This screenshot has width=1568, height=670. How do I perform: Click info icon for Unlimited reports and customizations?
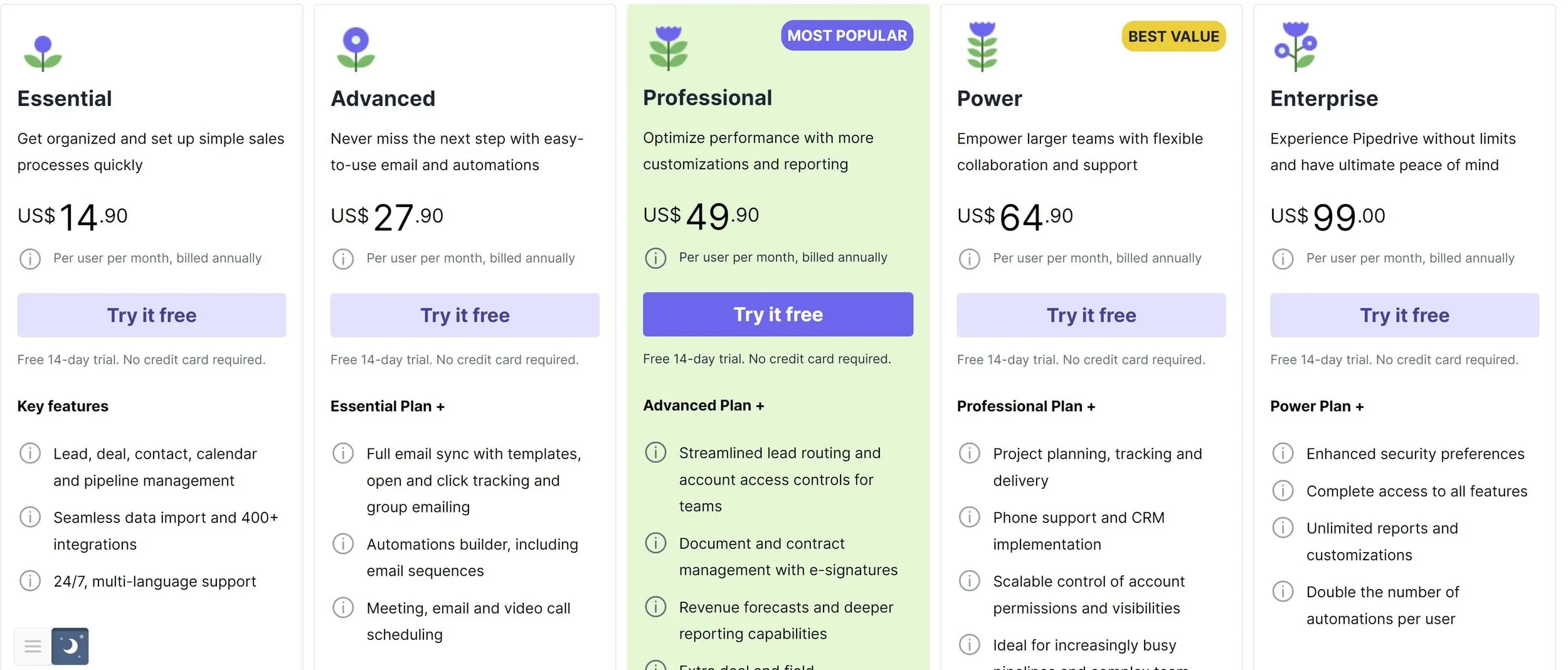(1283, 528)
